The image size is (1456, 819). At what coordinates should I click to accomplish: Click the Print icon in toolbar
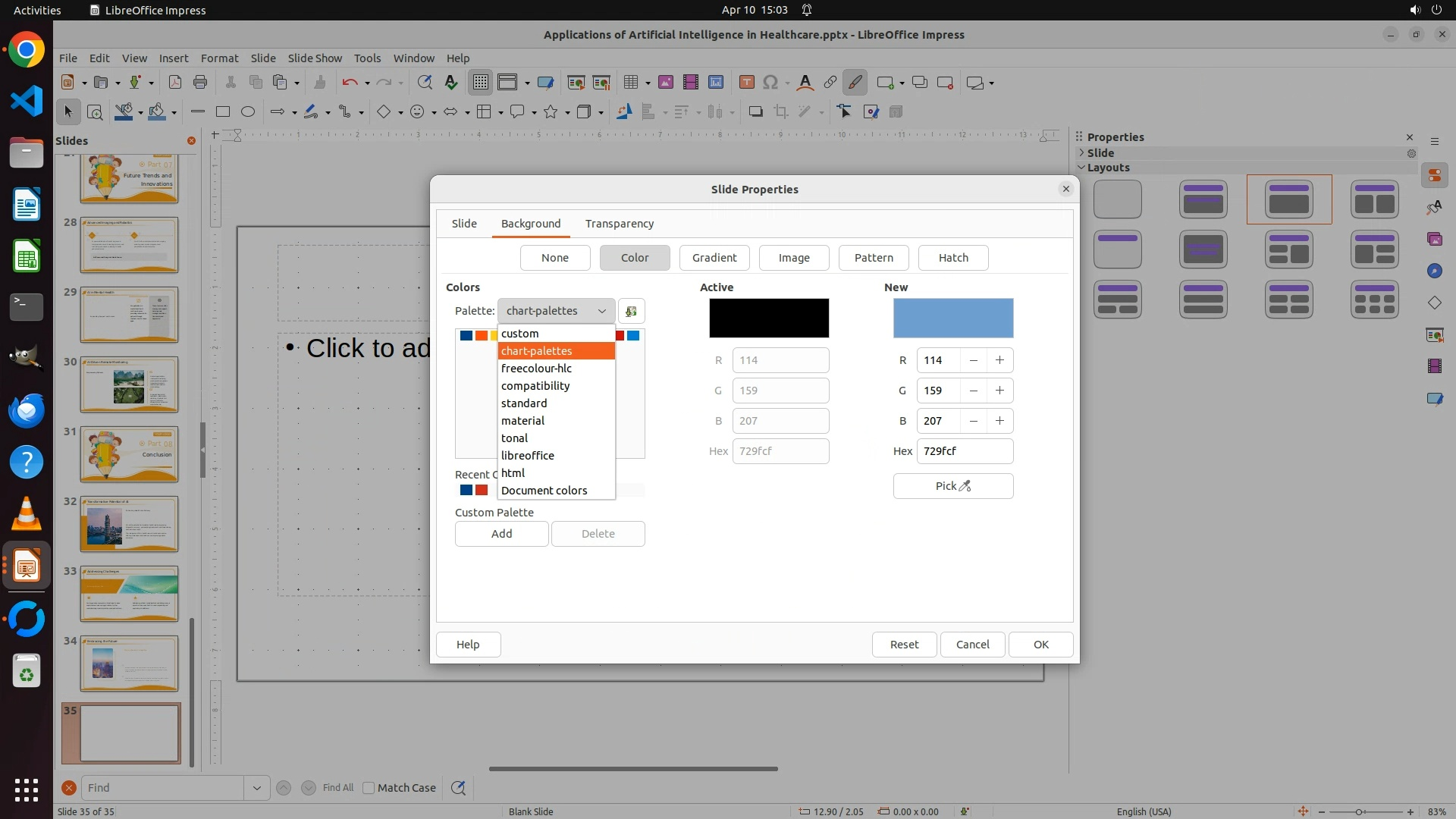click(200, 83)
